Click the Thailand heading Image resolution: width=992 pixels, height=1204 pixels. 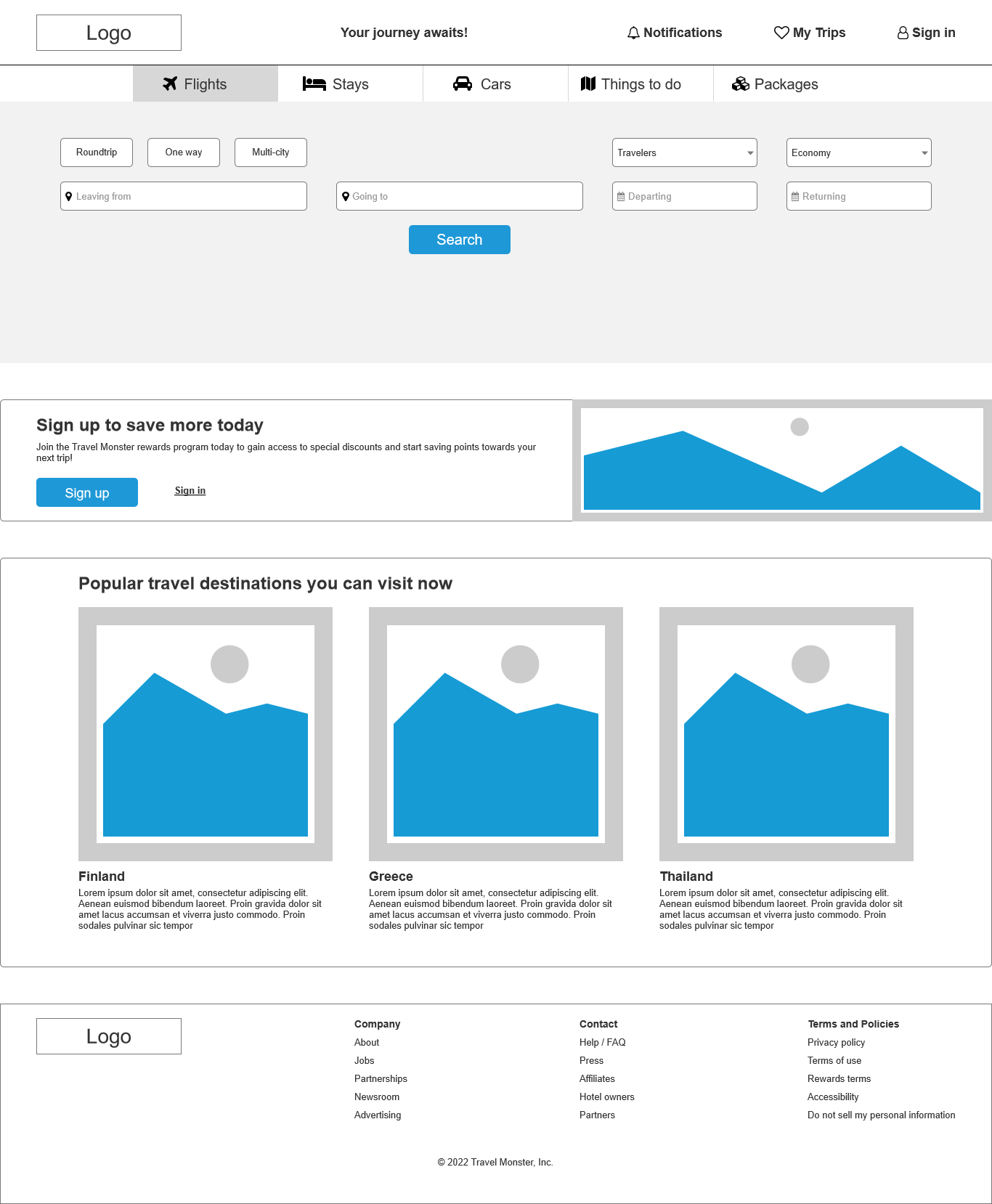pos(686,876)
